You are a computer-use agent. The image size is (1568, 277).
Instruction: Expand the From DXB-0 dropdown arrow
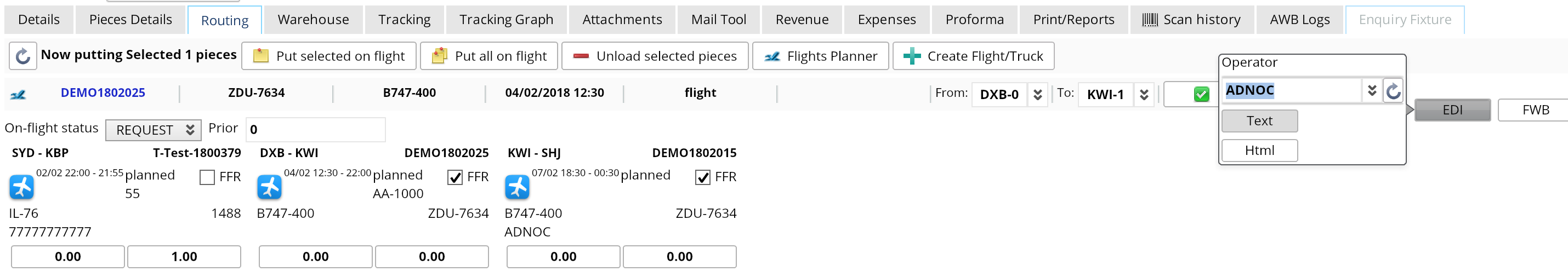(1037, 94)
